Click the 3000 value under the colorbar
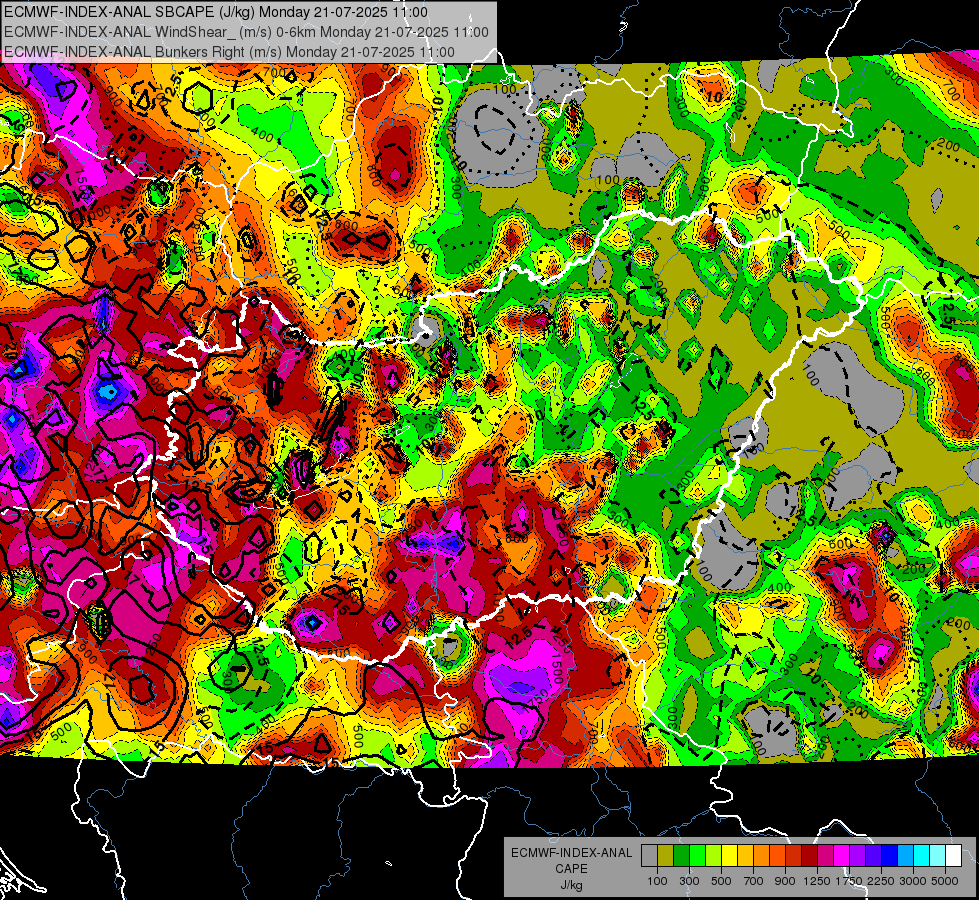The width and height of the screenshot is (979, 900). [x=913, y=881]
